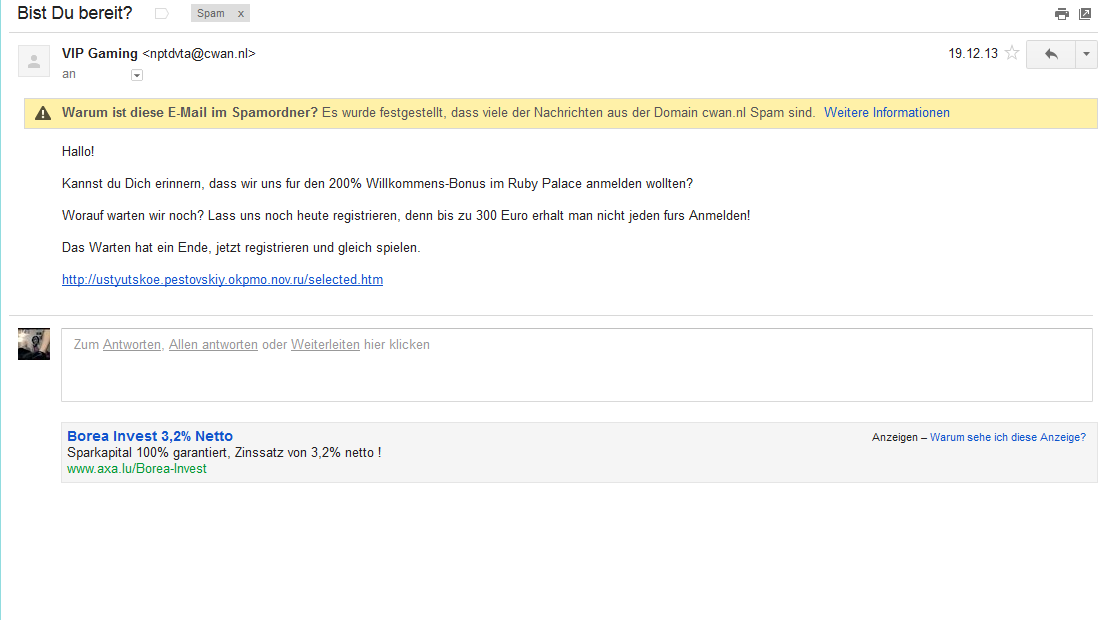Star this email message
The width and height of the screenshot is (1120, 620).
(x=1012, y=54)
